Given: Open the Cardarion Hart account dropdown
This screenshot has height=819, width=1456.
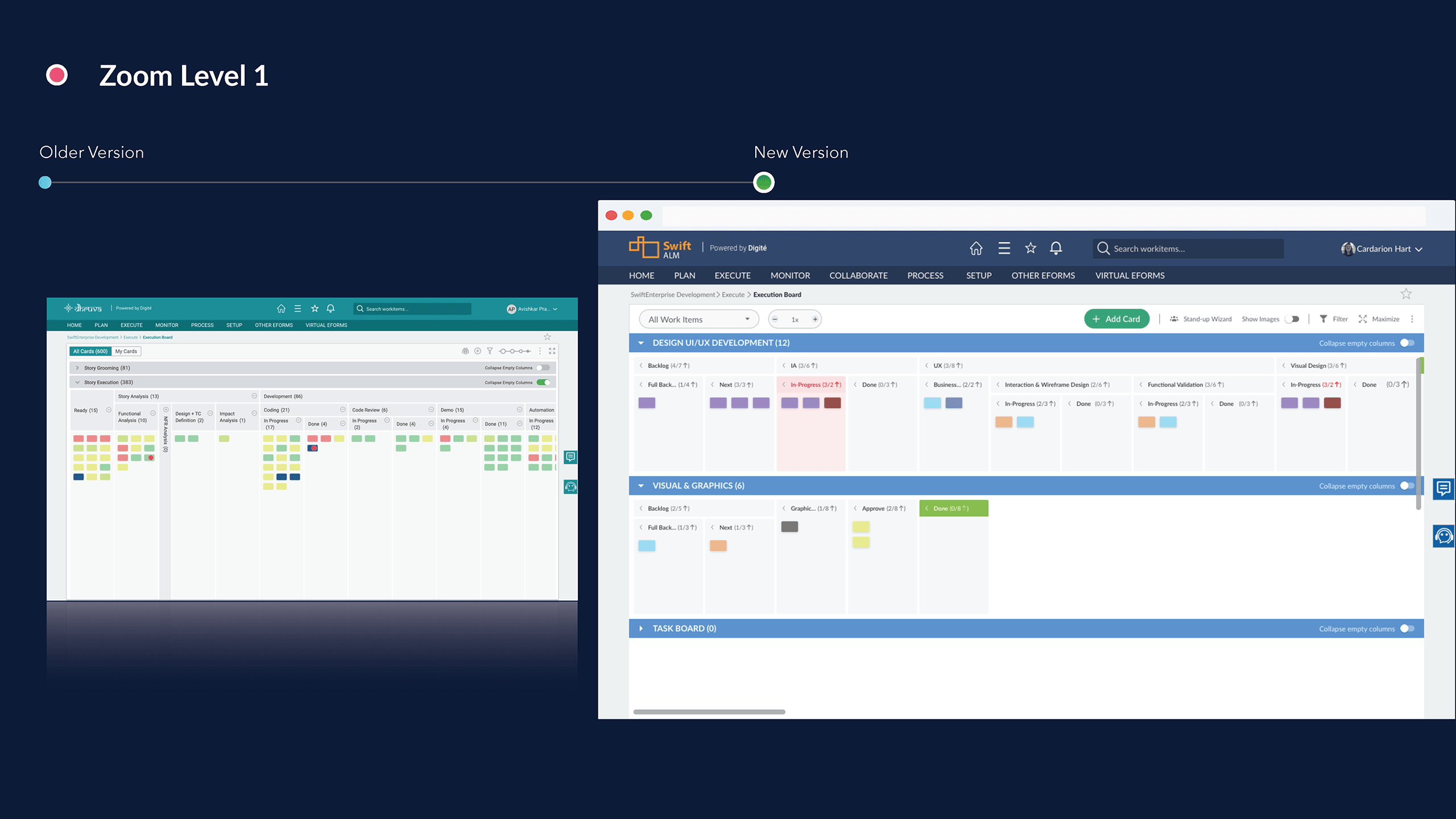Looking at the screenshot, I should pos(1383,249).
